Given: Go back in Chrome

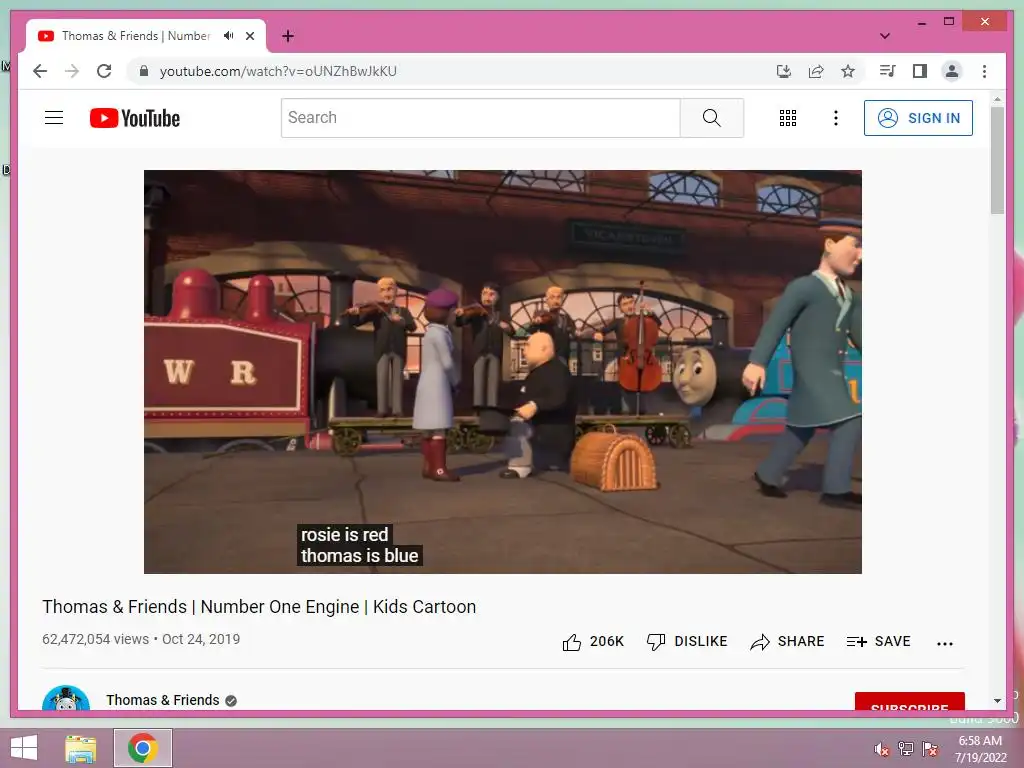Looking at the screenshot, I should pos(40,71).
